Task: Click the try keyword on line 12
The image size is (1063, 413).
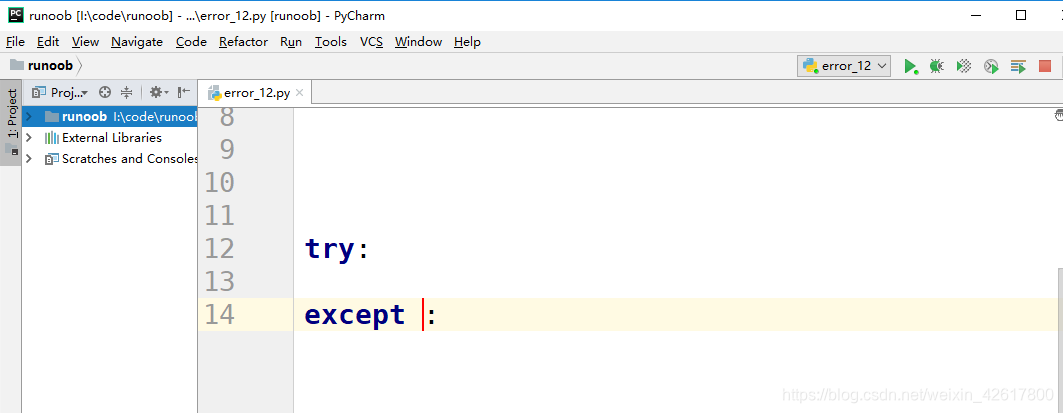Action: (329, 249)
